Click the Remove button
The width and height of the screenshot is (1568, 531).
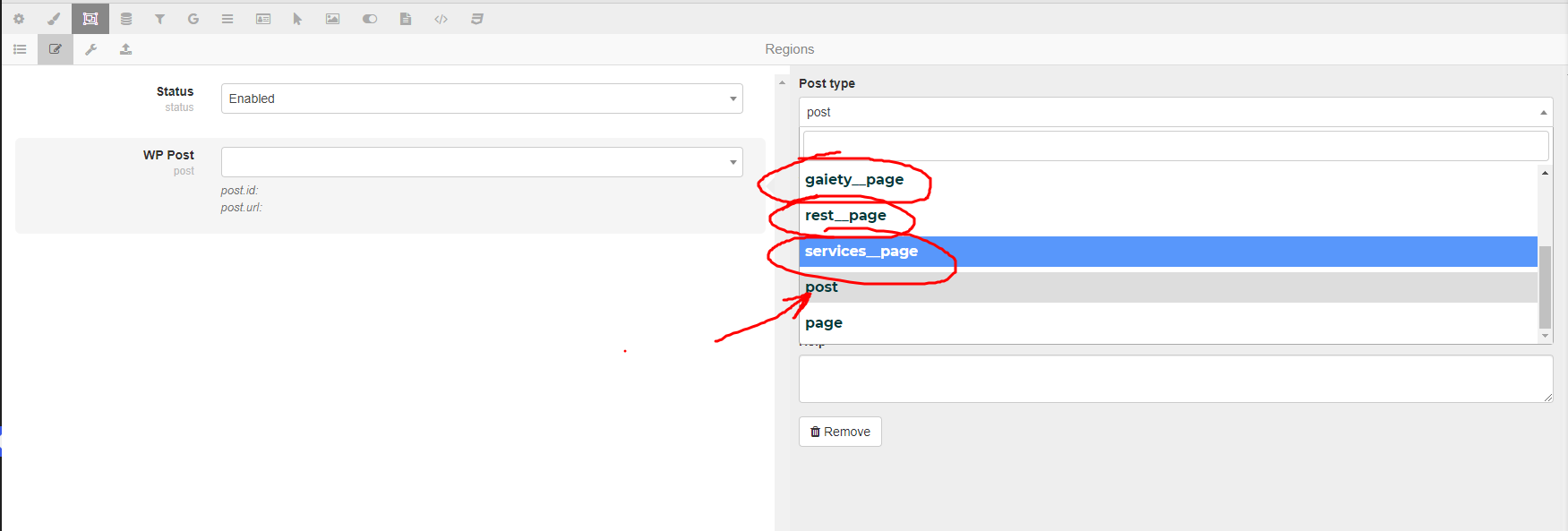[840, 432]
